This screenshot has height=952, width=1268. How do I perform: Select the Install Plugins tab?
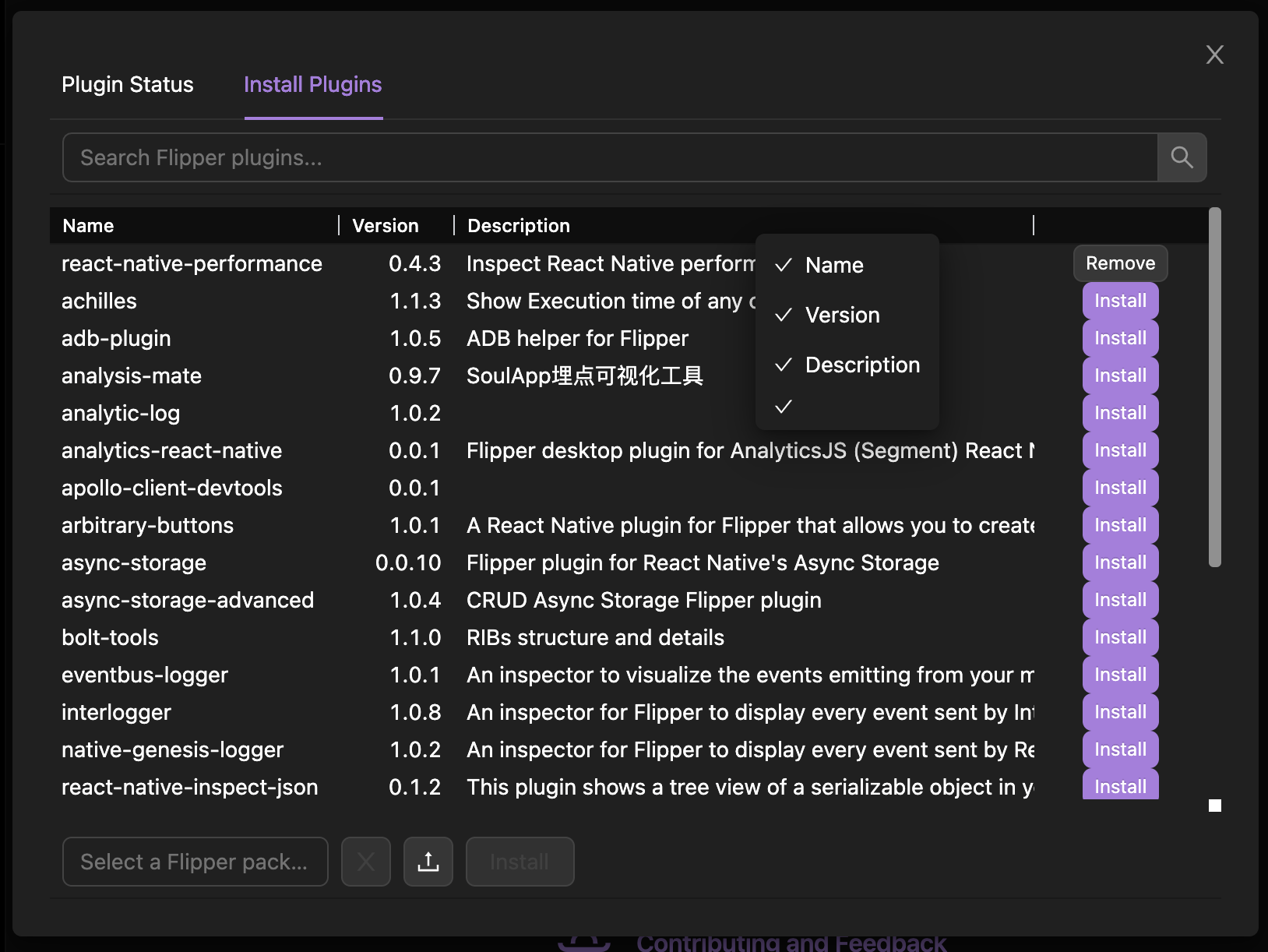pyautogui.click(x=313, y=84)
